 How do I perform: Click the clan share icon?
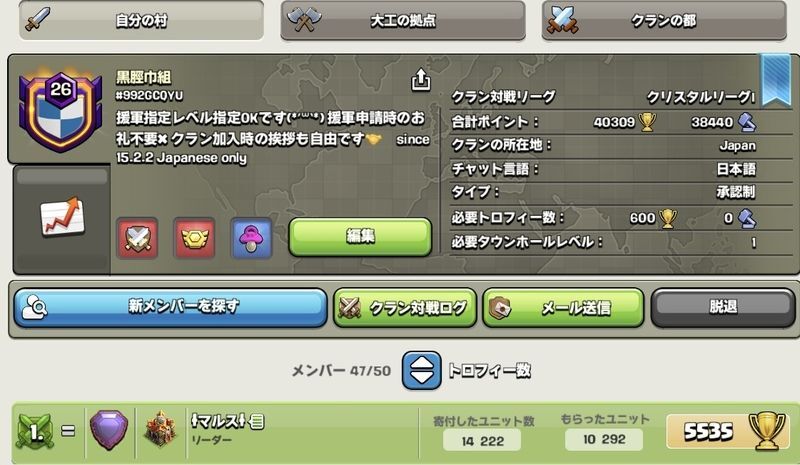[x=420, y=80]
